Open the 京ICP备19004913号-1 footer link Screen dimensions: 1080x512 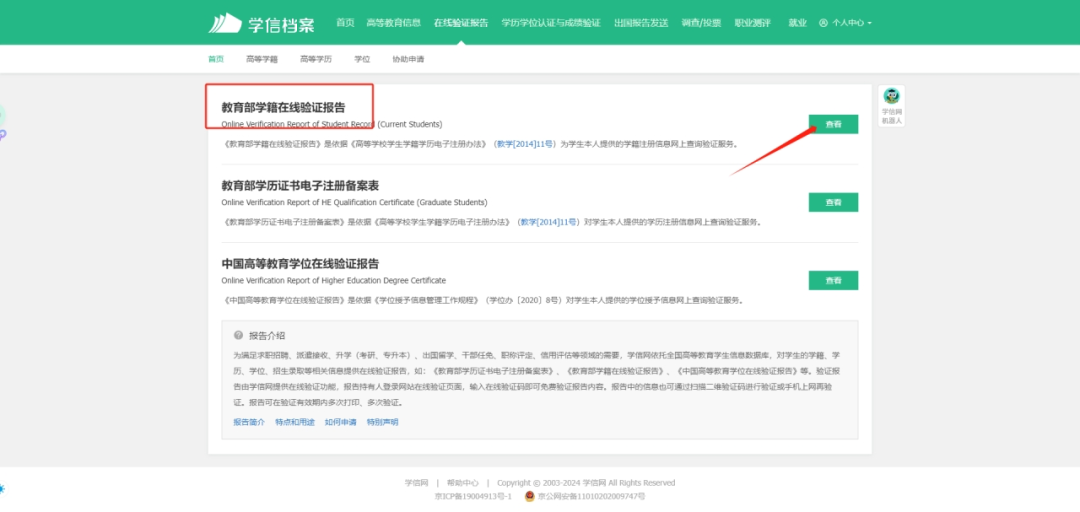tap(473, 496)
